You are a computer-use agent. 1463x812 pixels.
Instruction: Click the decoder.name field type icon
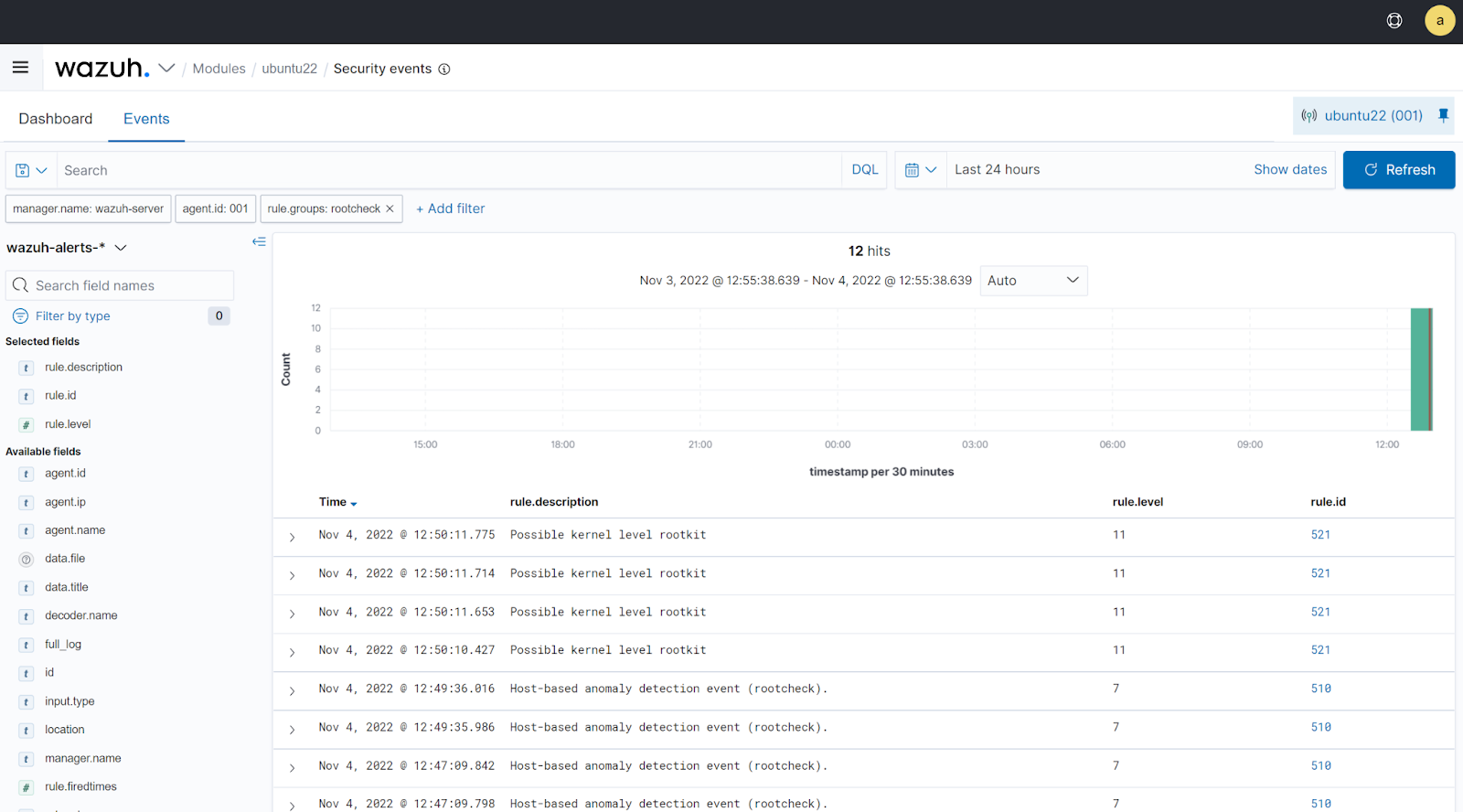point(27,616)
